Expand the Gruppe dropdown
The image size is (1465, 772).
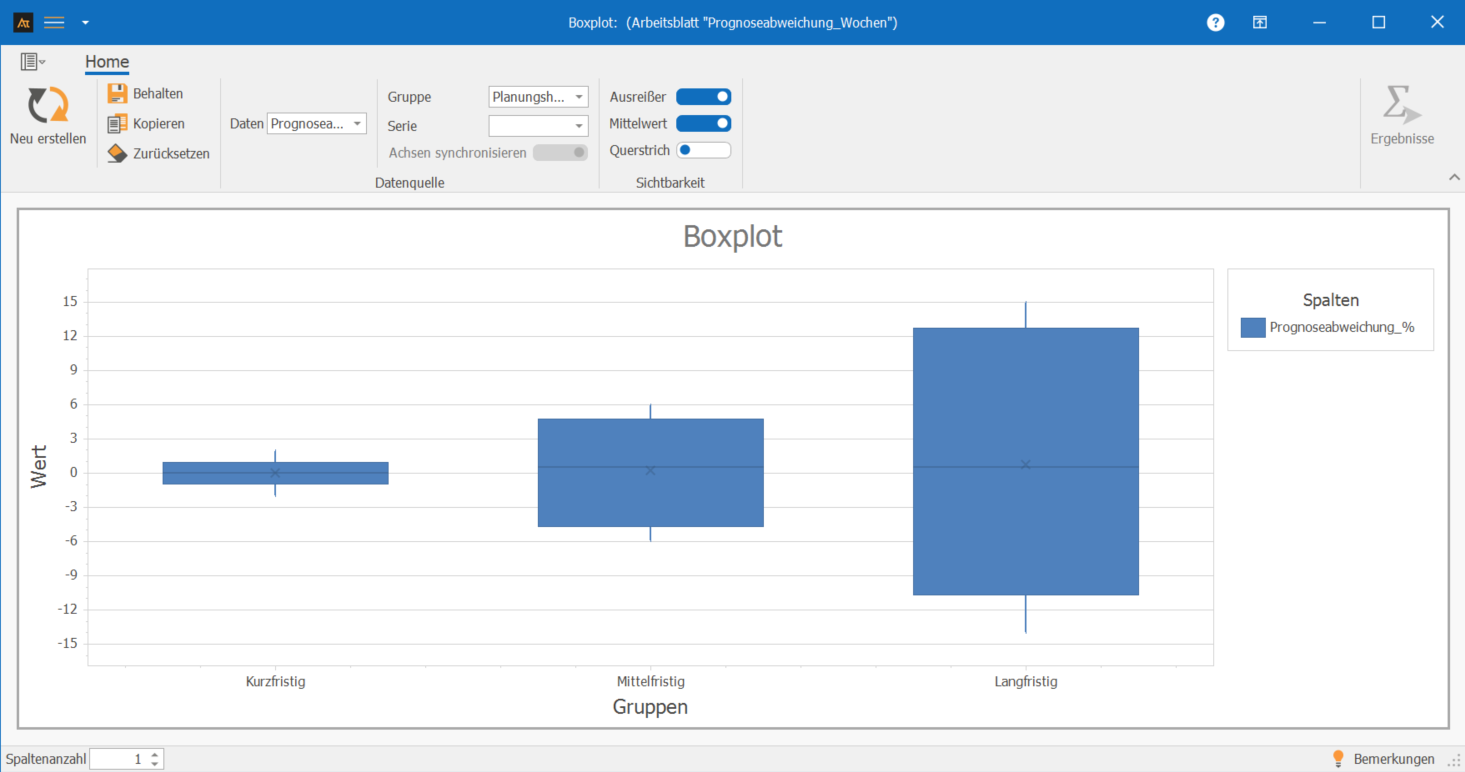point(538,97)
